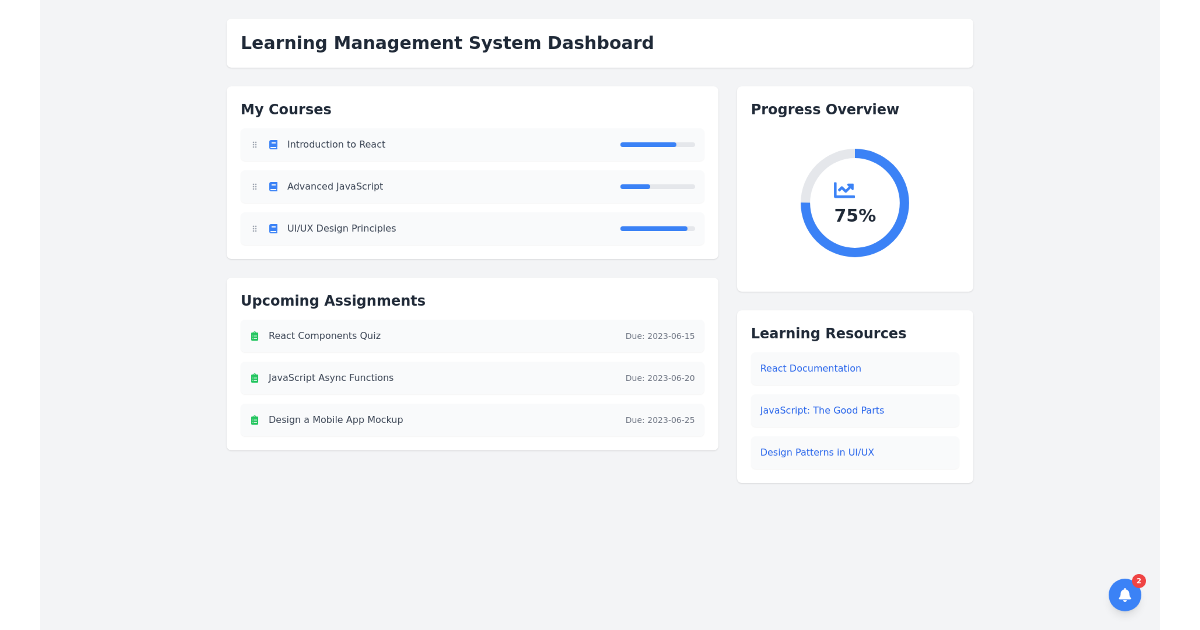Click the Advanced JavaScript book icon
Image resolution: width=1200 pixels, height=630 pixels.
pyautogui.click(x=272, y=186)
